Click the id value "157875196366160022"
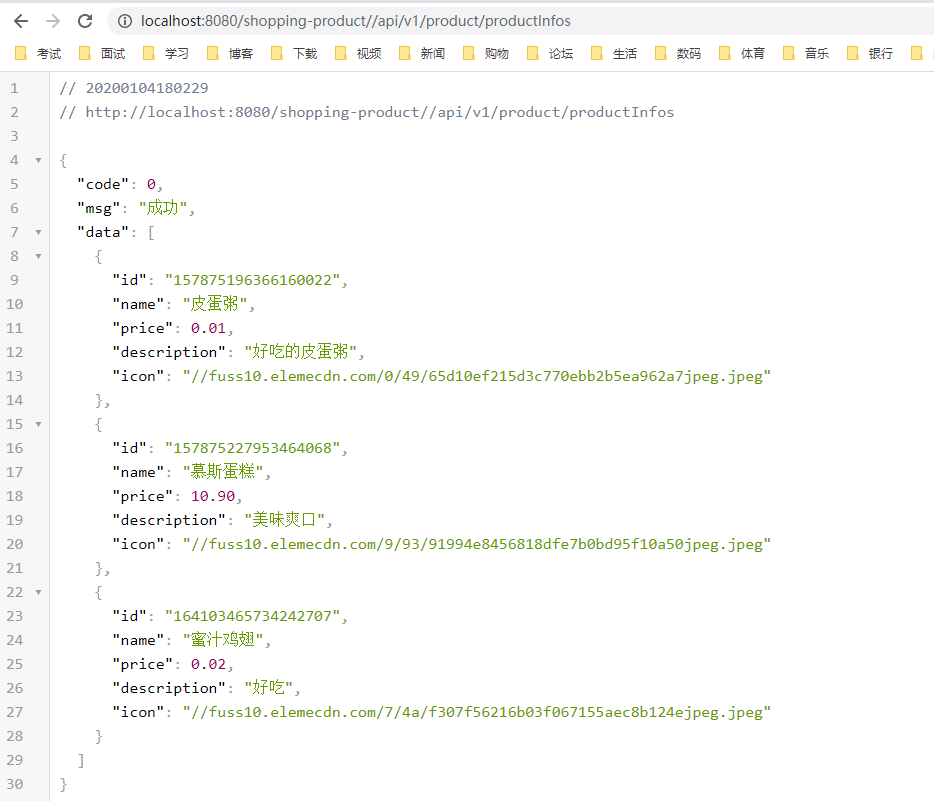934x801 pixels. point(253,280)
